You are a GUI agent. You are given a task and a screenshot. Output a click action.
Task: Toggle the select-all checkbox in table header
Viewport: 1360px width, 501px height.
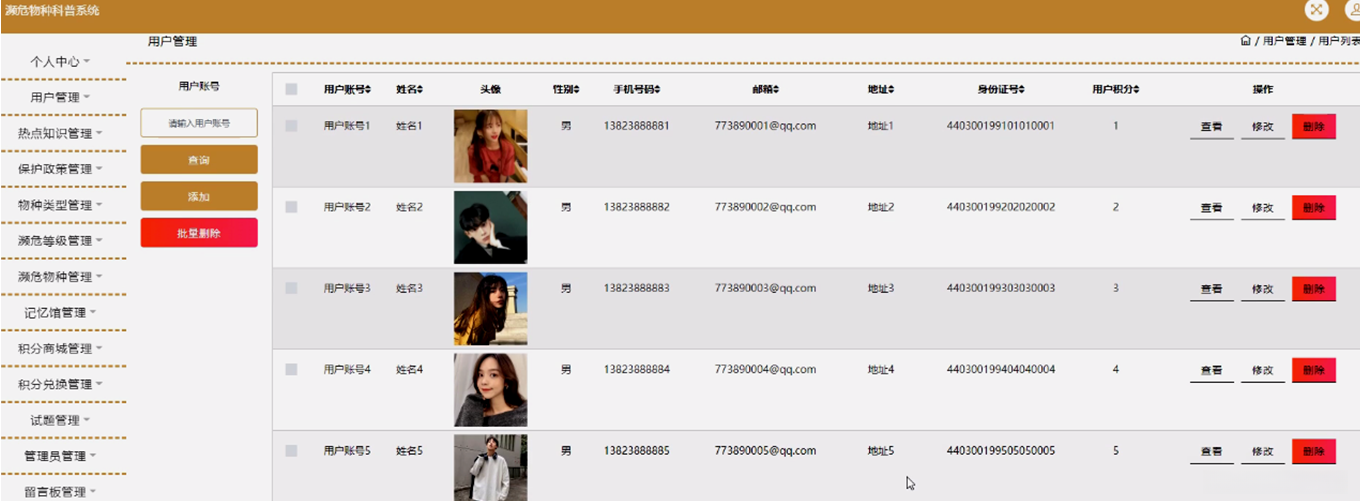pos(292,89)
